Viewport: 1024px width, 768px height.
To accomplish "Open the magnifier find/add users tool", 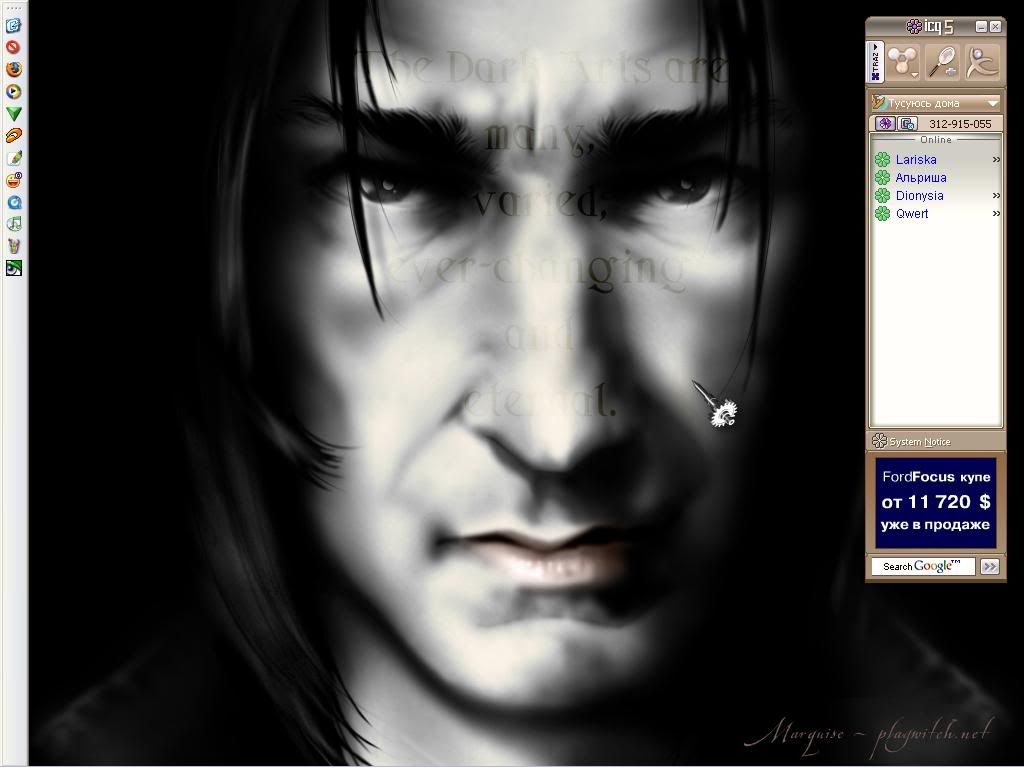I will click(942, 62).
